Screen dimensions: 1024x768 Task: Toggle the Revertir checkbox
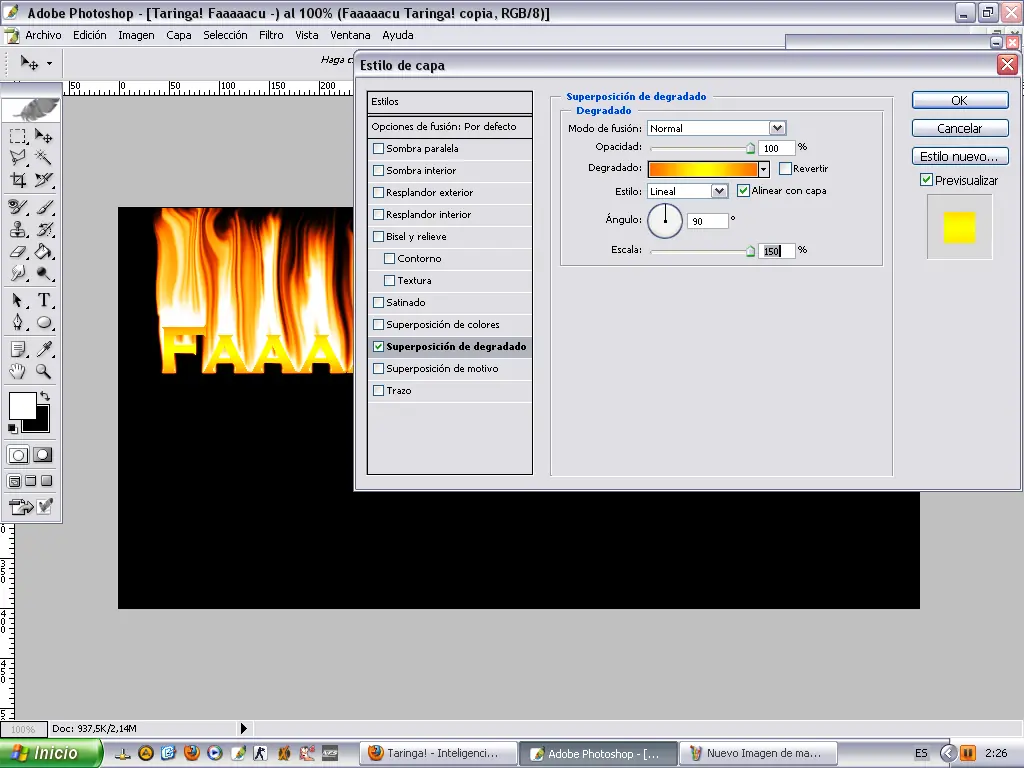pyautogui.click(x=786, y=168)
